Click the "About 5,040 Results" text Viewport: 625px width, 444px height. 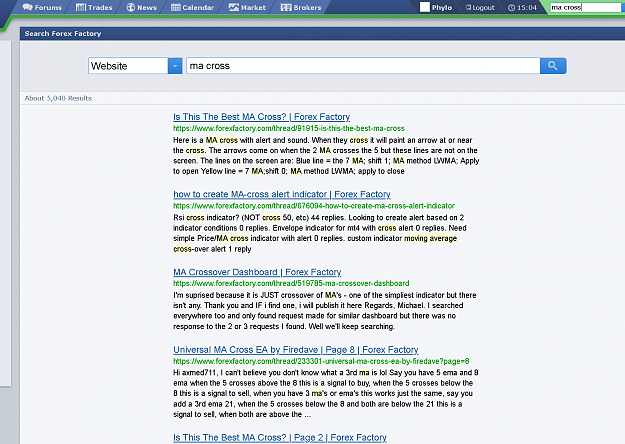point(58,98)
